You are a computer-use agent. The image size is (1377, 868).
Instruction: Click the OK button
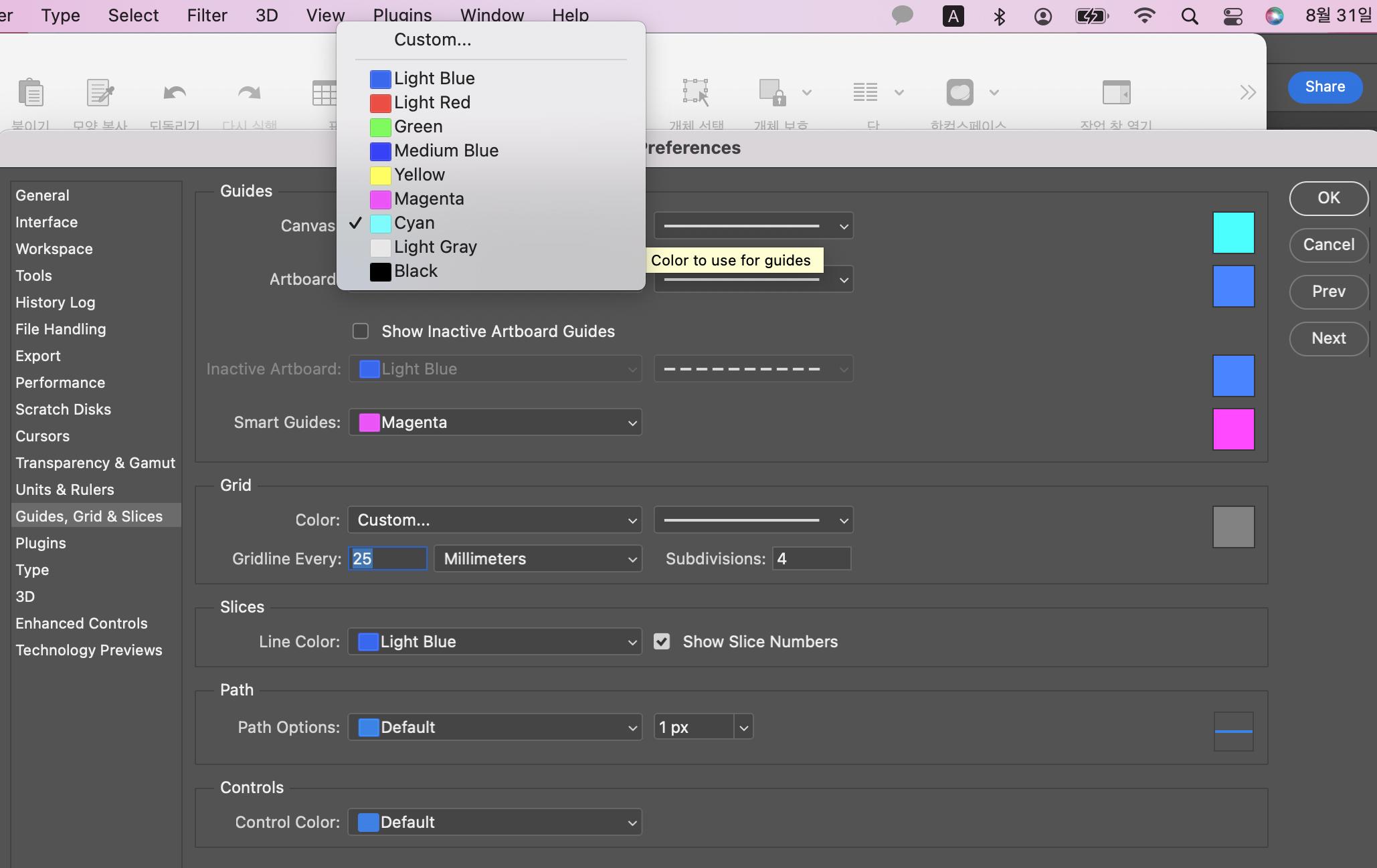(x=1328, y=198)
